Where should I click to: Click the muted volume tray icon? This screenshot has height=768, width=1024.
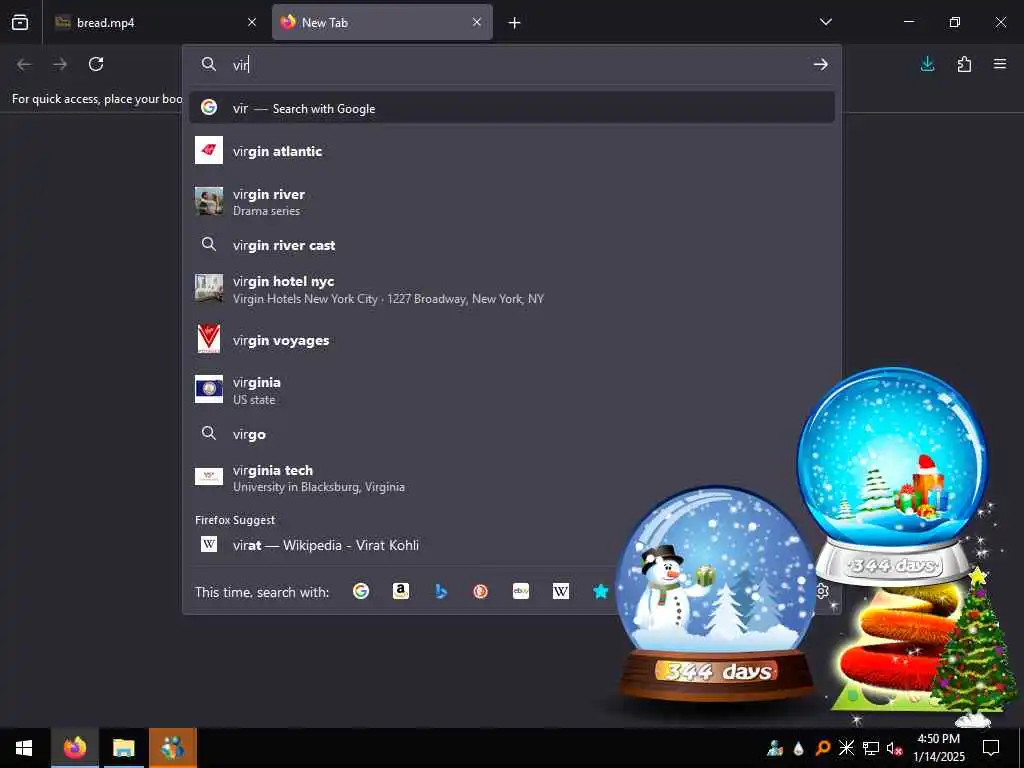tap(894, 748)
